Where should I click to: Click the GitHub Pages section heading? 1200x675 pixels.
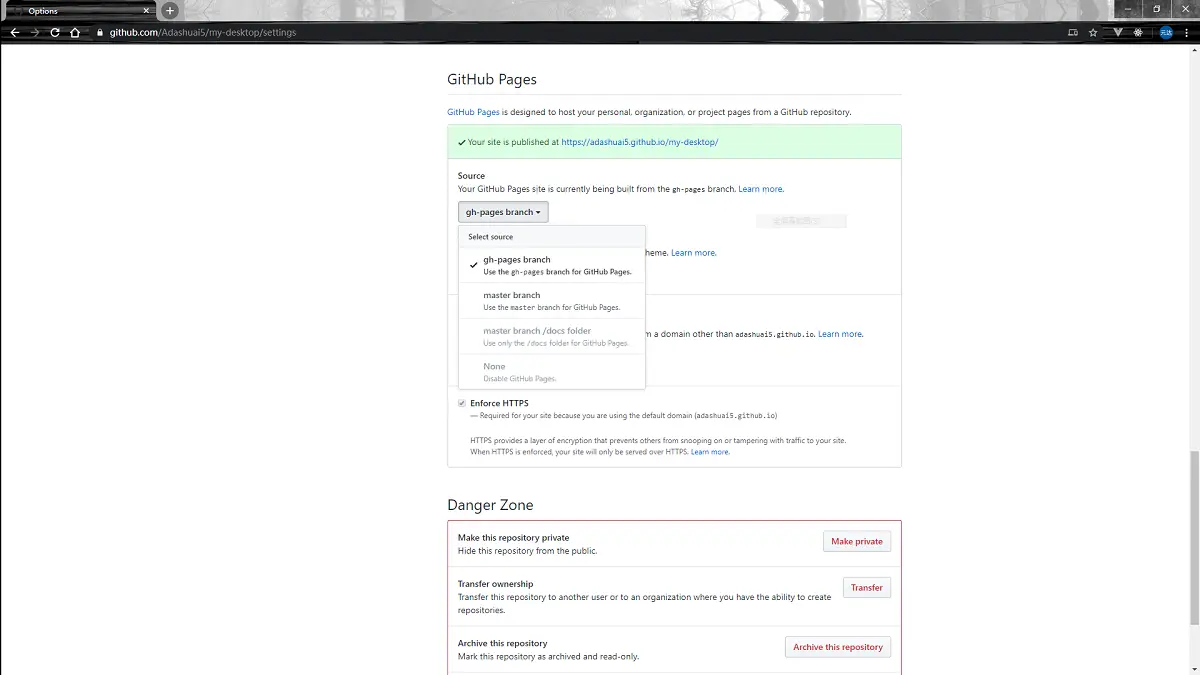point(492,79)
